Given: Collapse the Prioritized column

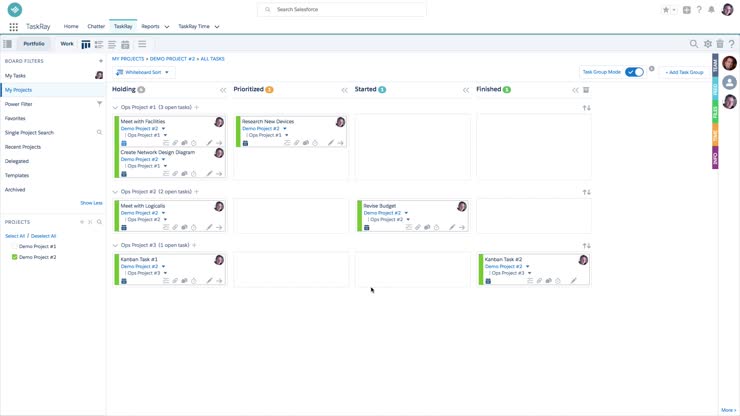Looking at the screenshot, I should tap(344, 90).
